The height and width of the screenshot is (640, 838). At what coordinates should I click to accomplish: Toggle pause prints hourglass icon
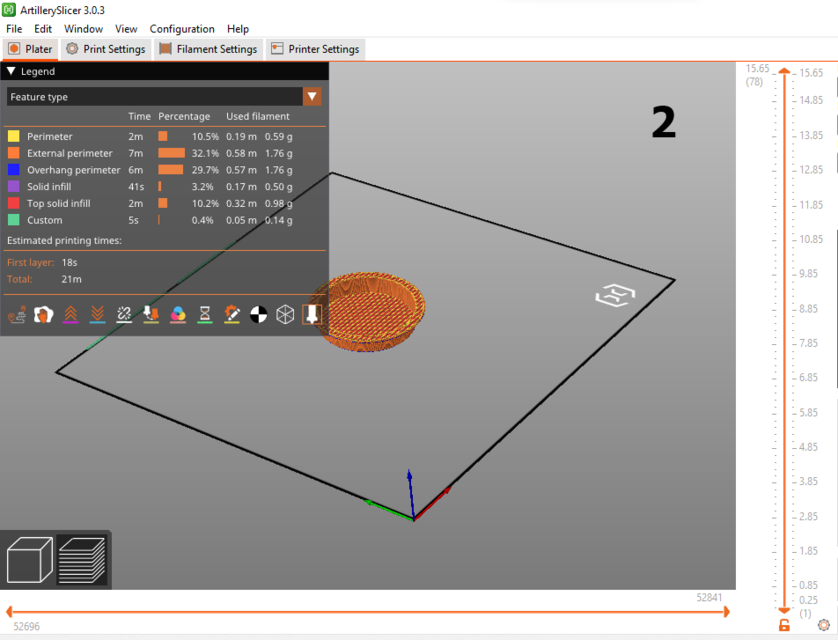pyautogui.click(x=205, y=313)
